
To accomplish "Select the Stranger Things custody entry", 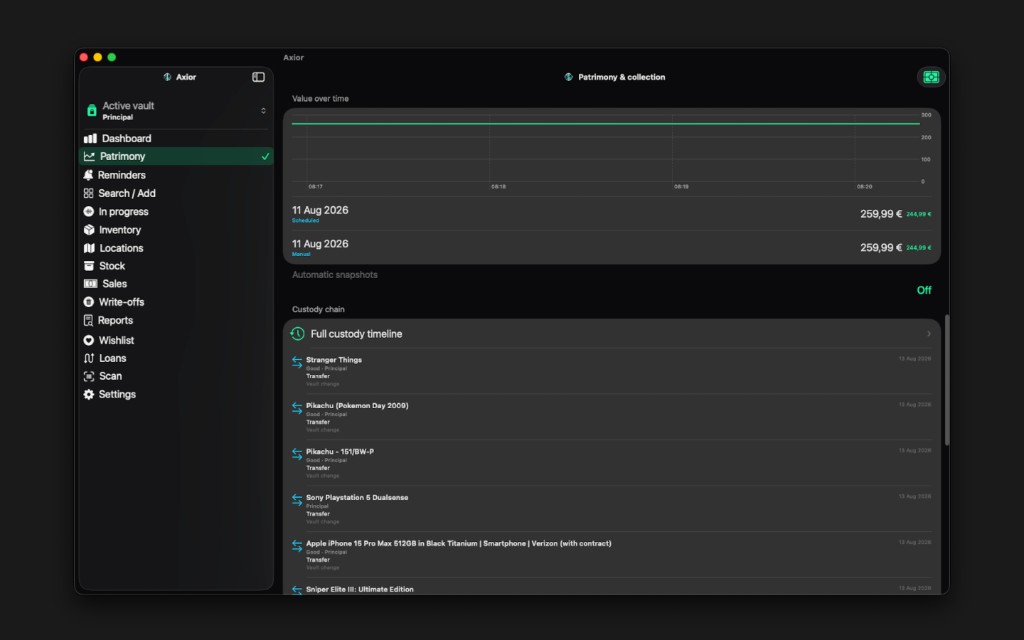I will pos(612,371).
